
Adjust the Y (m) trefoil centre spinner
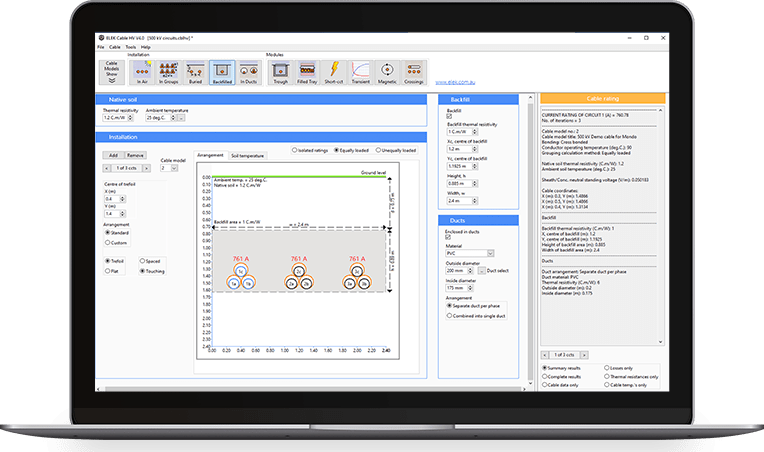(x=122, y=213)
